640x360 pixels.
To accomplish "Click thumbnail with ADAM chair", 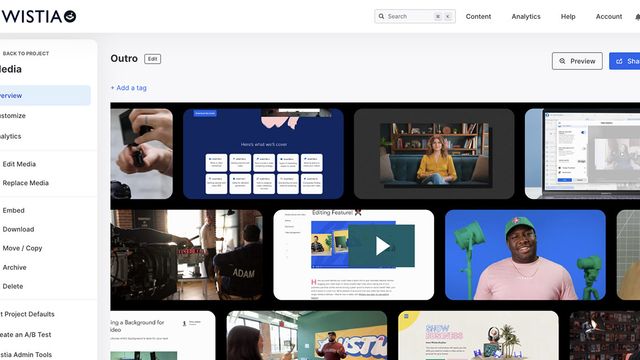I will pos(187,255).
